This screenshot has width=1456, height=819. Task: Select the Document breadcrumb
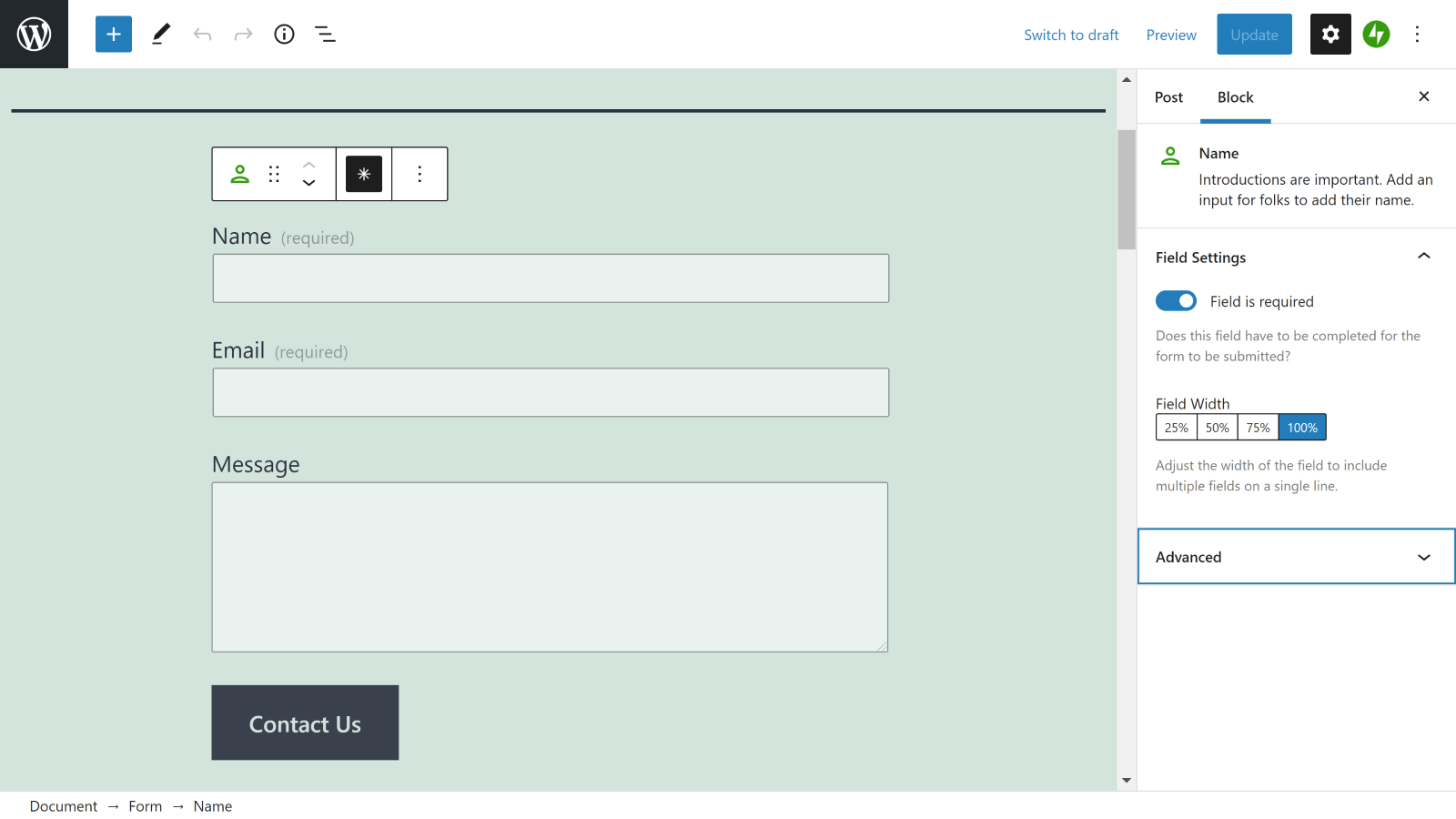coord(64,806)
